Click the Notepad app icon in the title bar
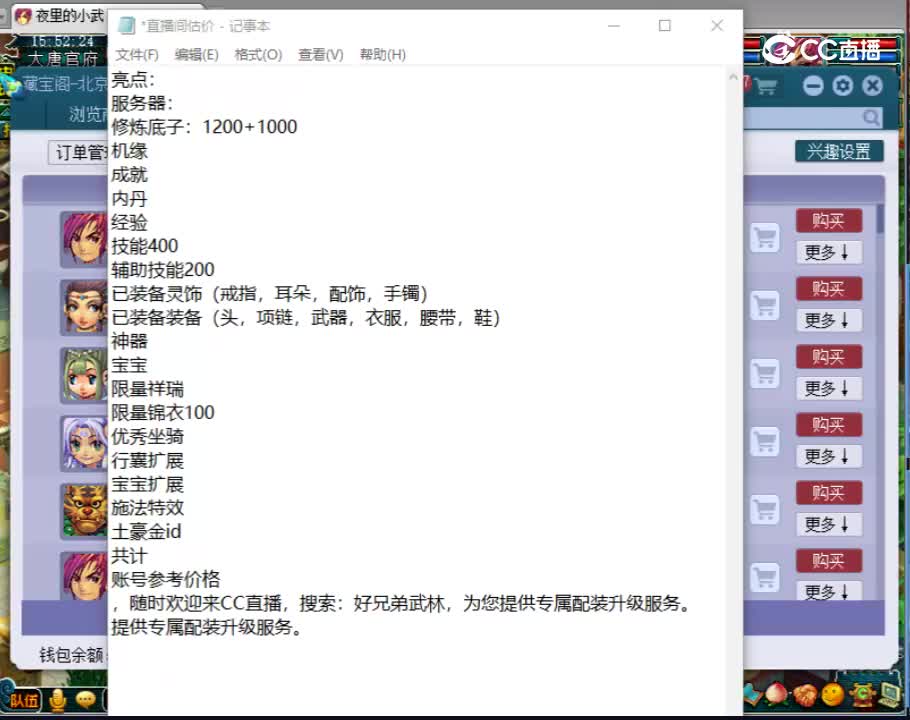 (x=126, y=26)
